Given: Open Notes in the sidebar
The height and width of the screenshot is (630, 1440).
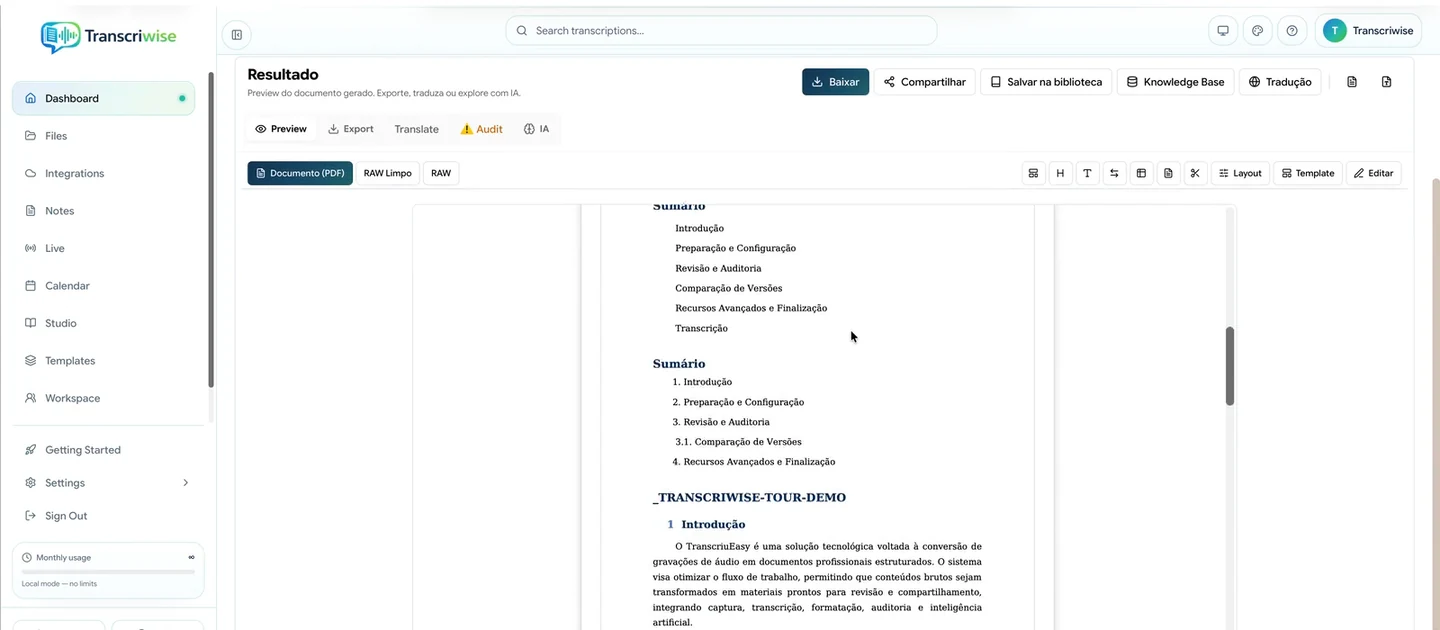Looking at the screenshot, I should (103, 211).
